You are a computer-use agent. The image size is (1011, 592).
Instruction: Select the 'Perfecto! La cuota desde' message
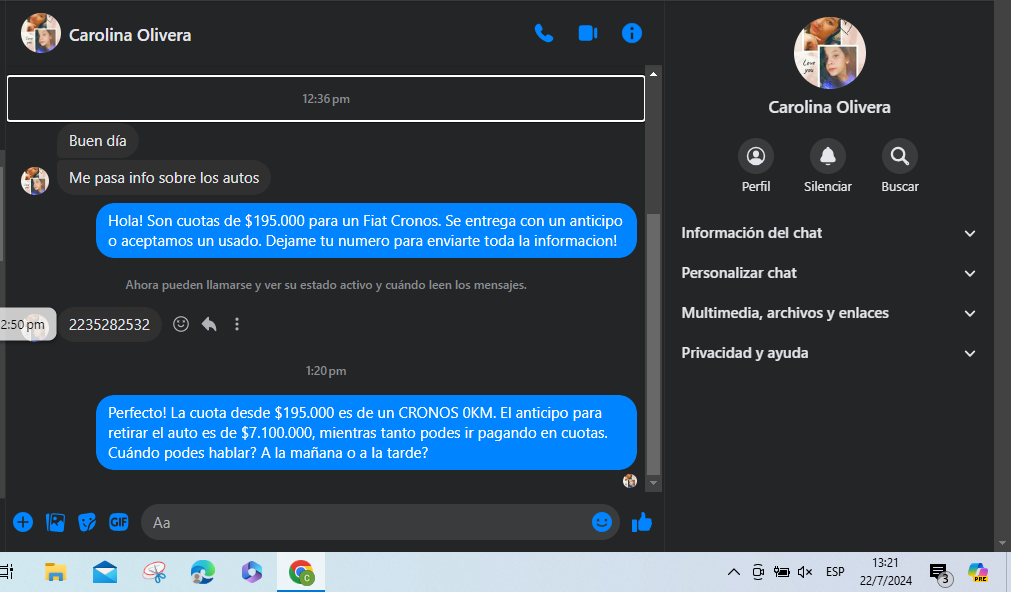coord(366,433)
